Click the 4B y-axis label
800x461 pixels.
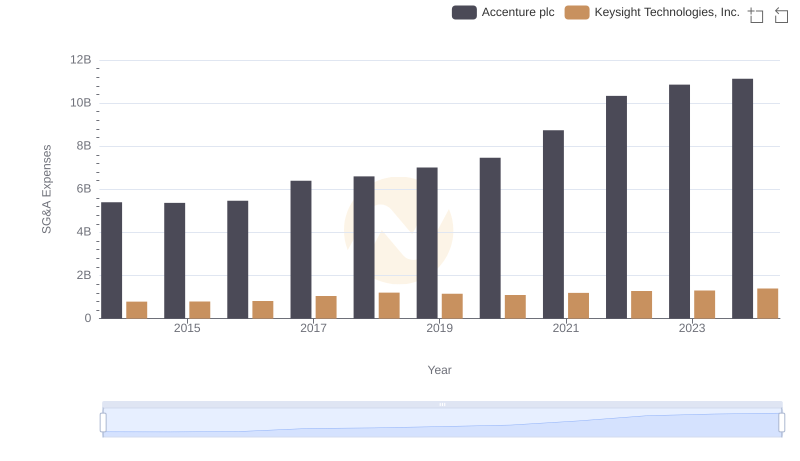click(84, 232)
